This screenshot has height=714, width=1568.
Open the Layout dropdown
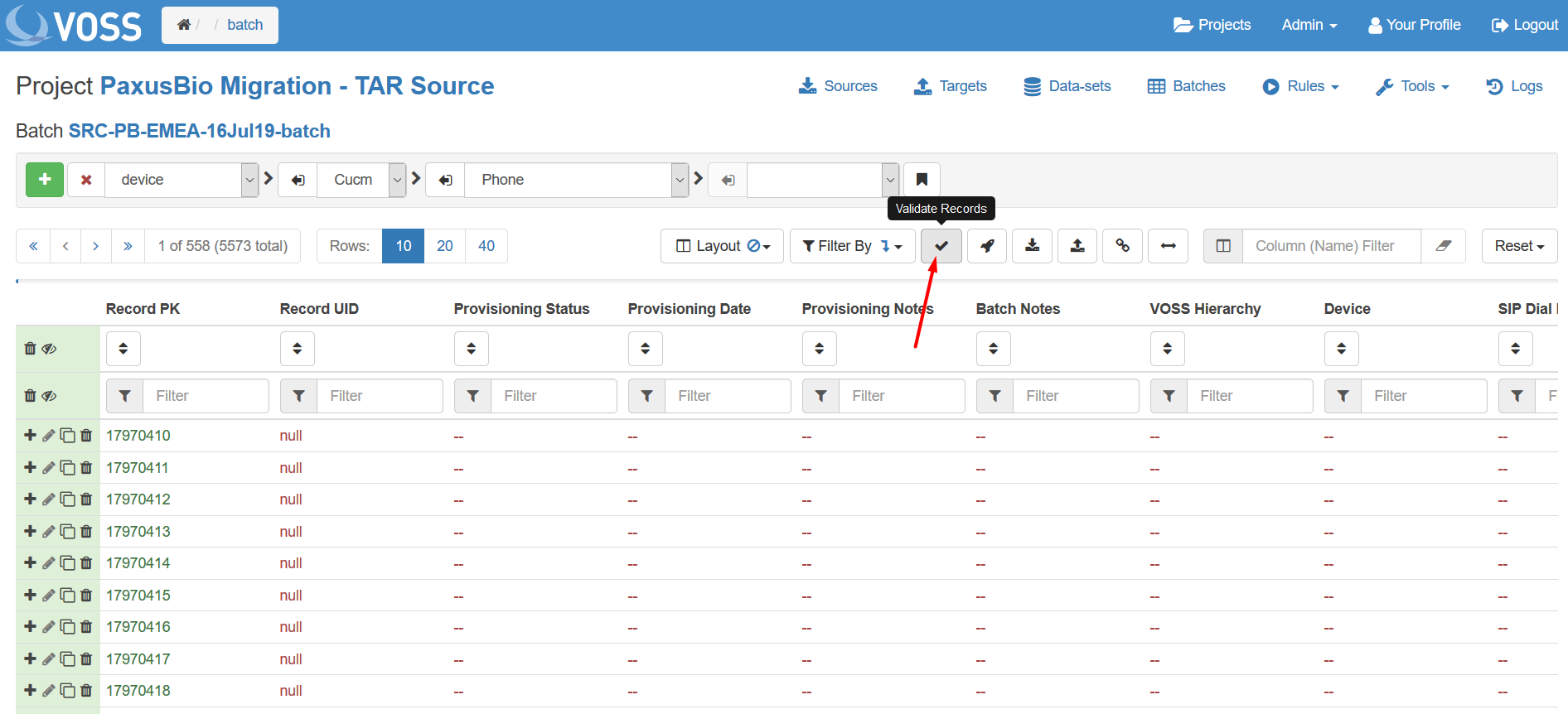[x=722, y=246]
